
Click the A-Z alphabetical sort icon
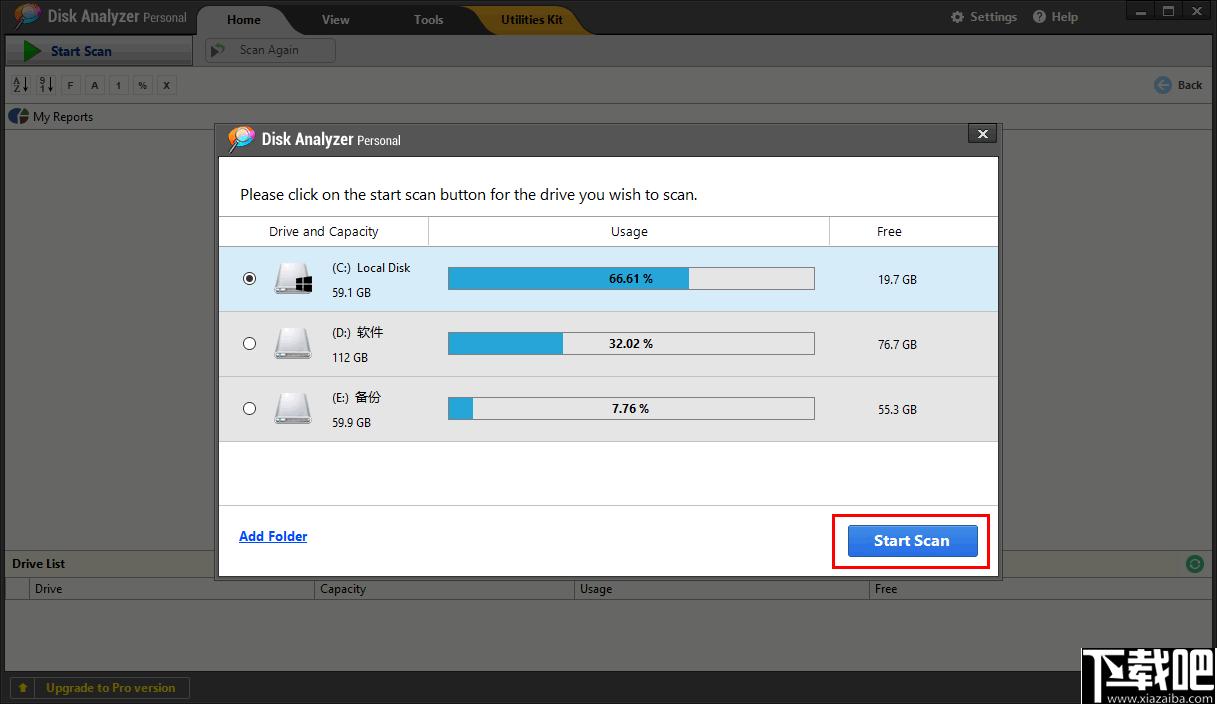click(x=21, y=85)
